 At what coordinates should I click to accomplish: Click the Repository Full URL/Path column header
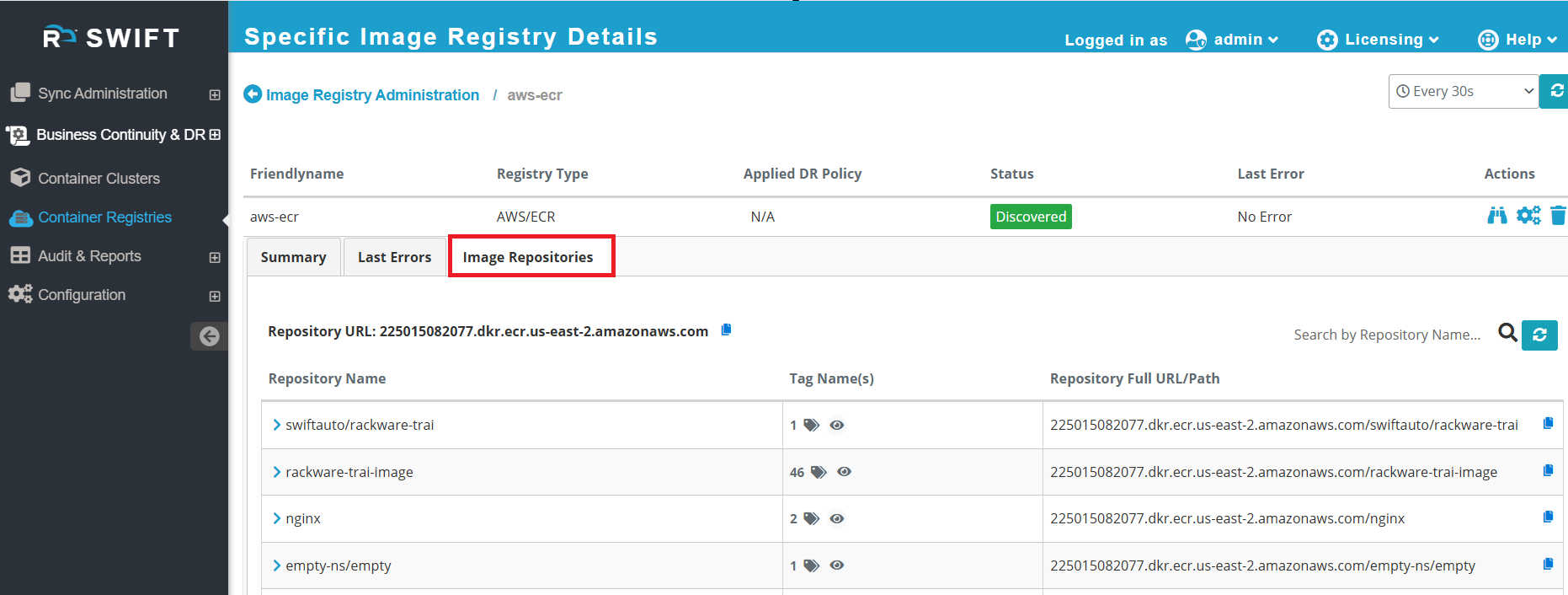coord(1134,378)
